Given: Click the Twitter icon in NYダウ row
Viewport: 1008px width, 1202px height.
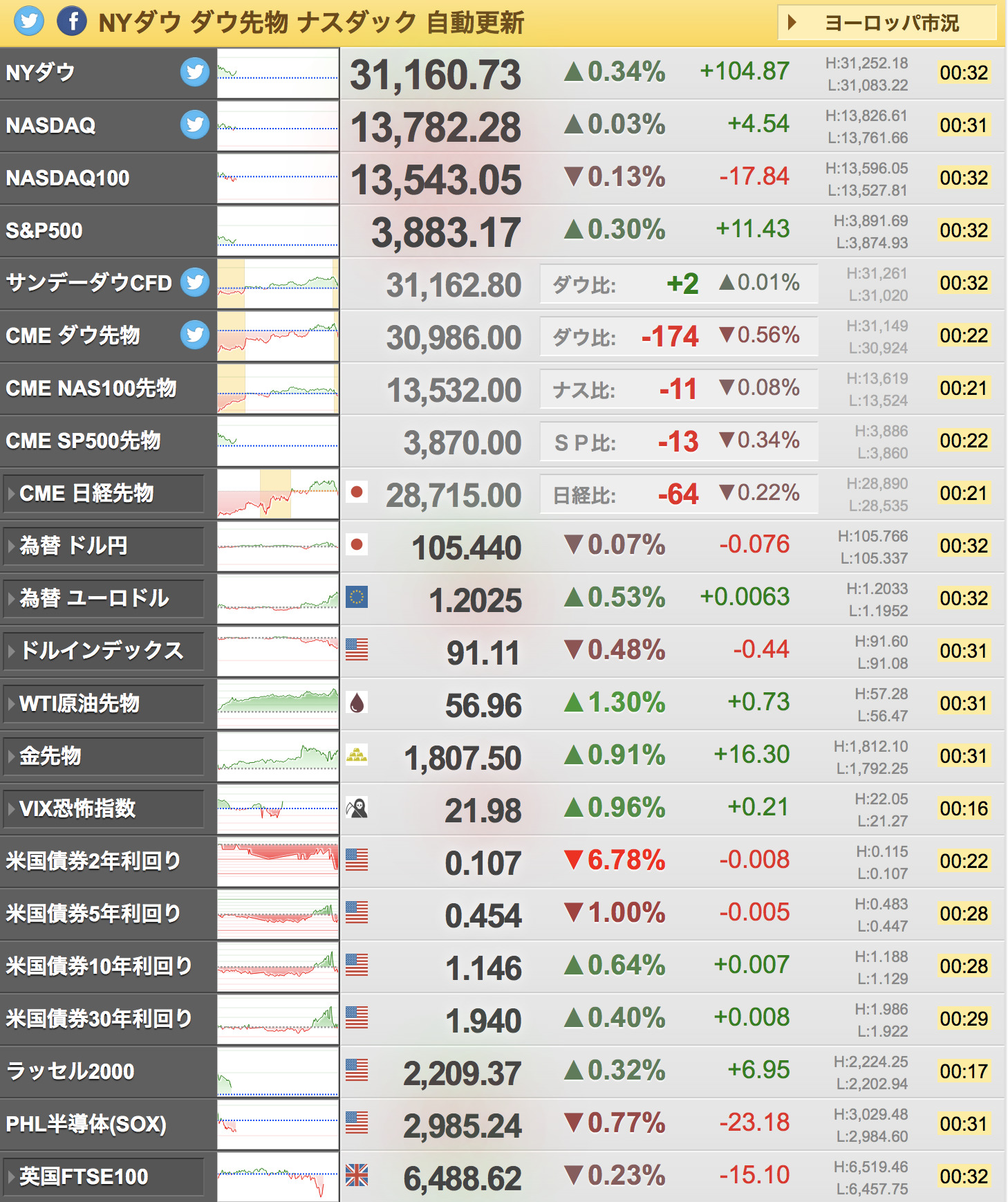Looking at the screenshot, I should tap(195, 72).
